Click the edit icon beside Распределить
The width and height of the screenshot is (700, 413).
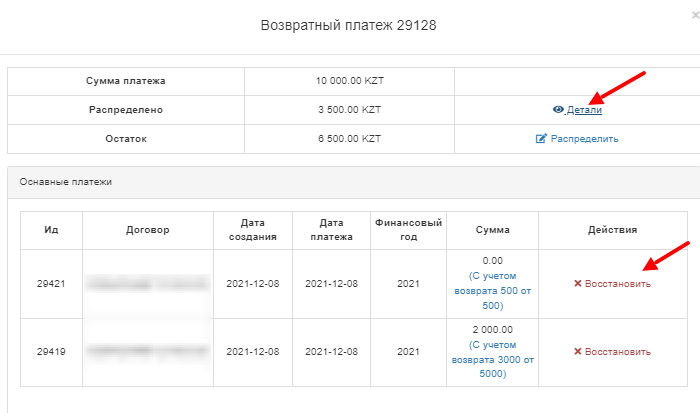541,139
